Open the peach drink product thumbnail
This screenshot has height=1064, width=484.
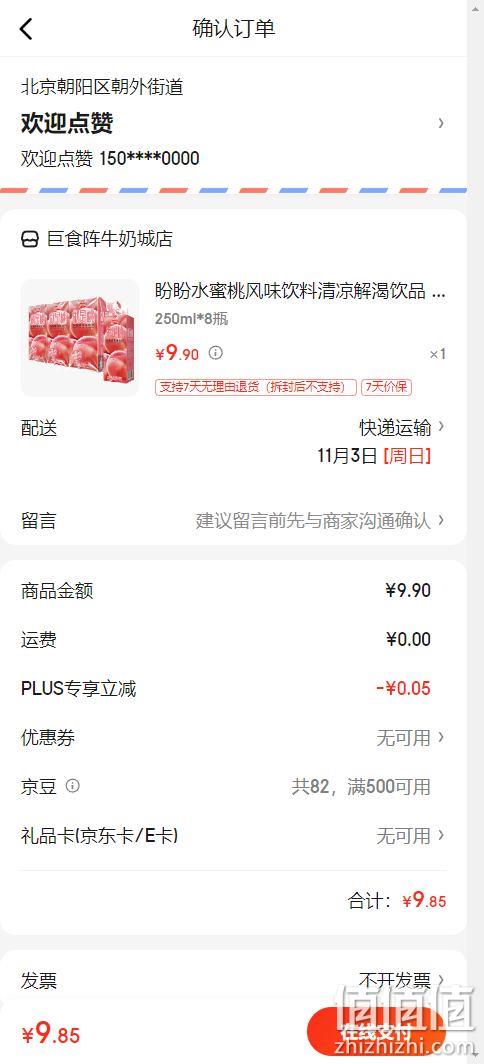click(x=80, y=338)
